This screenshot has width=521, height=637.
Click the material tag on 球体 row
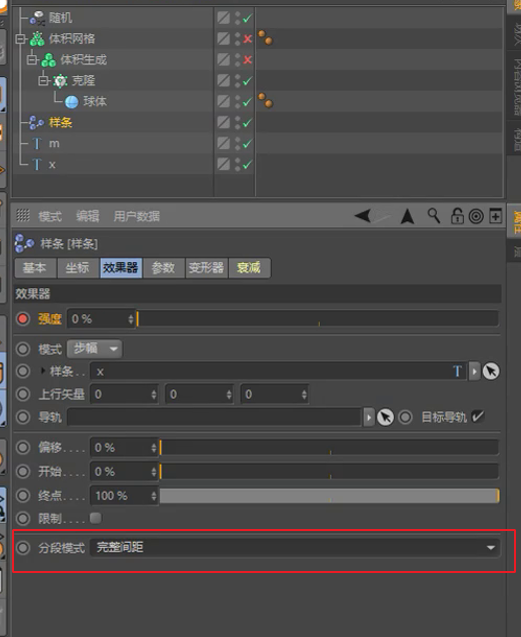pyautogui.click(x=265, y=100)
